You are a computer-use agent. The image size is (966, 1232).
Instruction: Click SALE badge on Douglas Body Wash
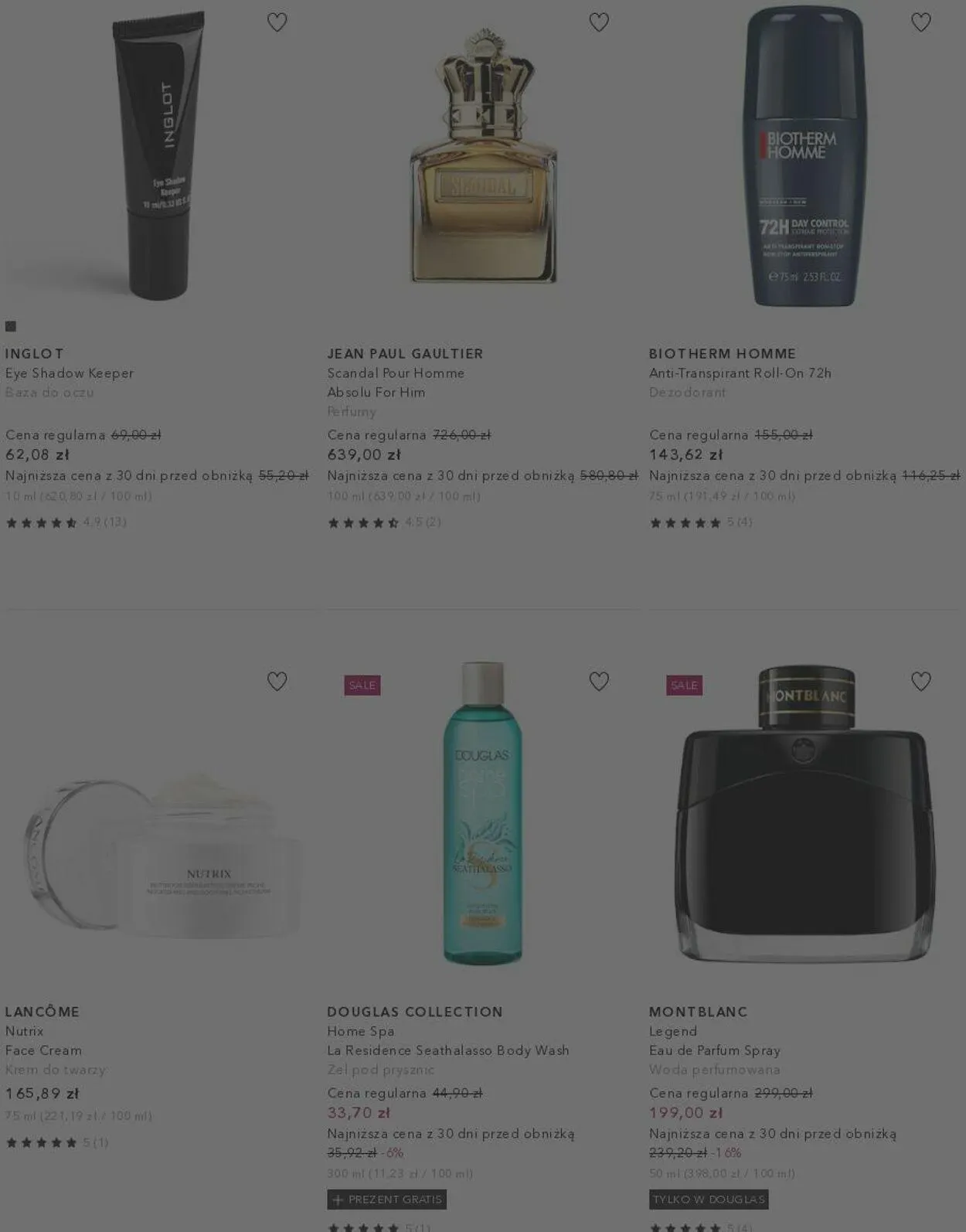click(x=362, y=686)
